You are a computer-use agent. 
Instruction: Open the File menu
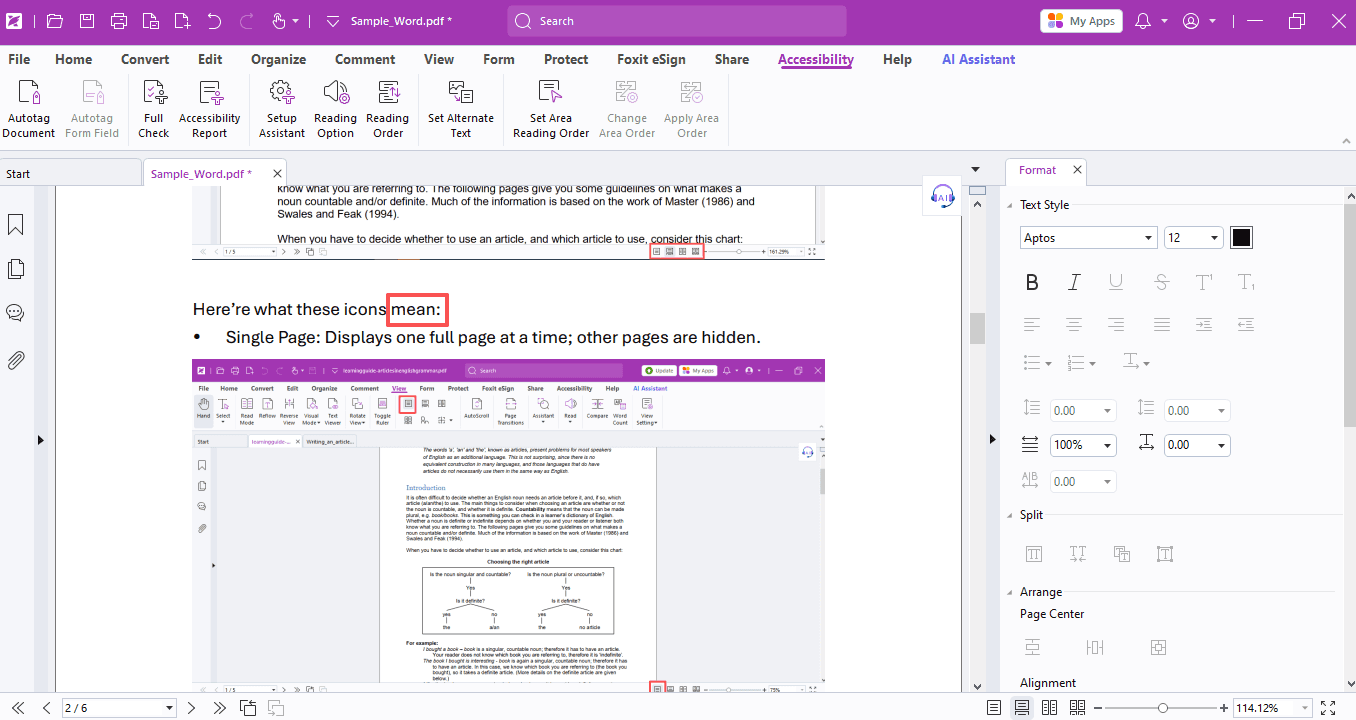[x=19, y=59]
